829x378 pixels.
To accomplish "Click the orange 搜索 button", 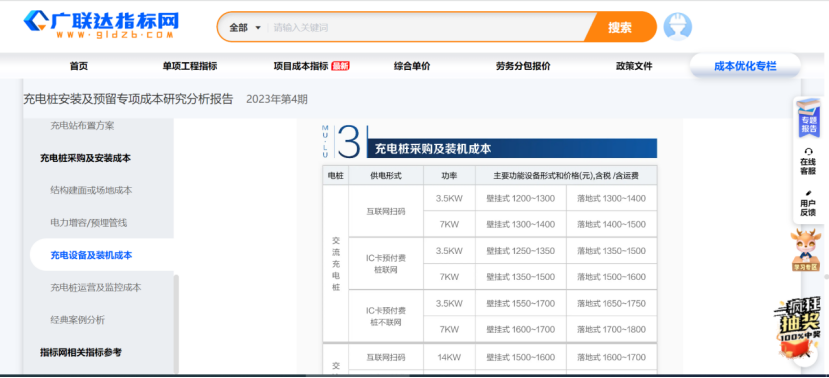I will (x=620, y=27).
